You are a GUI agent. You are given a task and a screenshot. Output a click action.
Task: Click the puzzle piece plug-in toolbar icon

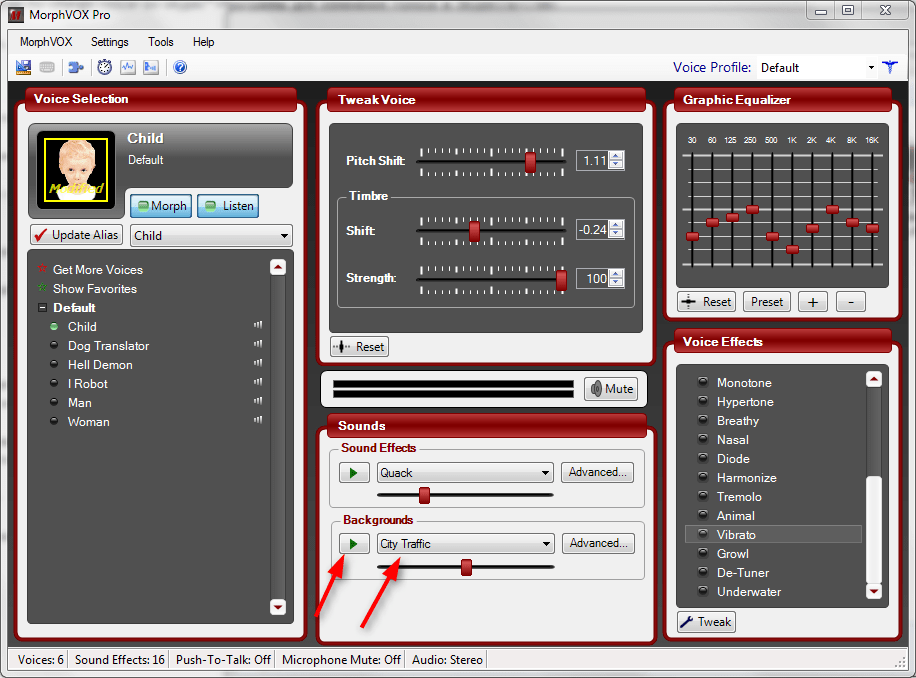coord(75,68)
